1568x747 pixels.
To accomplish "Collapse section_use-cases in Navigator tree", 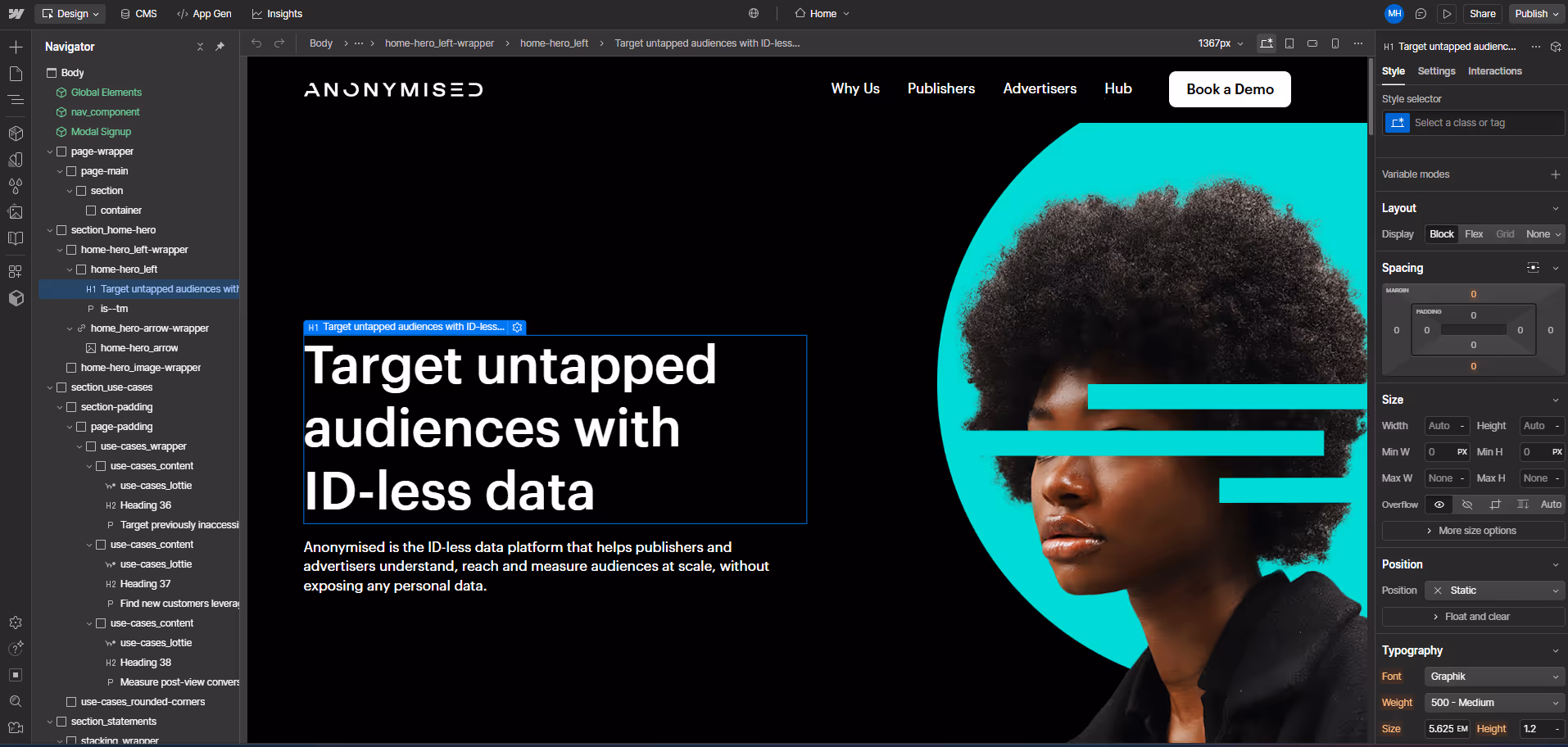I will [50, 387].
